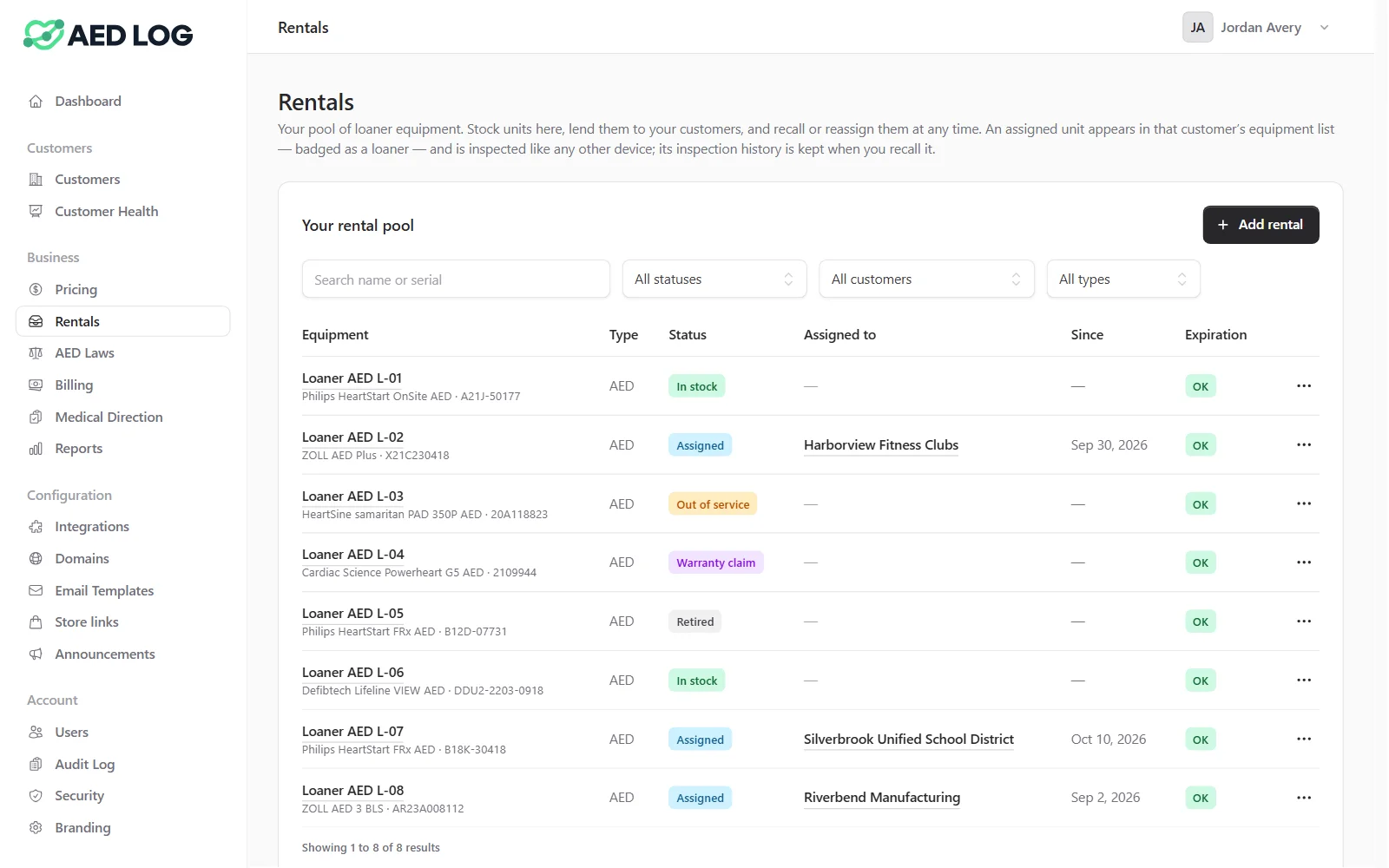Click the Integrations puzzle icon
The height and width of the screenshot is (868, 1389).
tap(36, 527)
